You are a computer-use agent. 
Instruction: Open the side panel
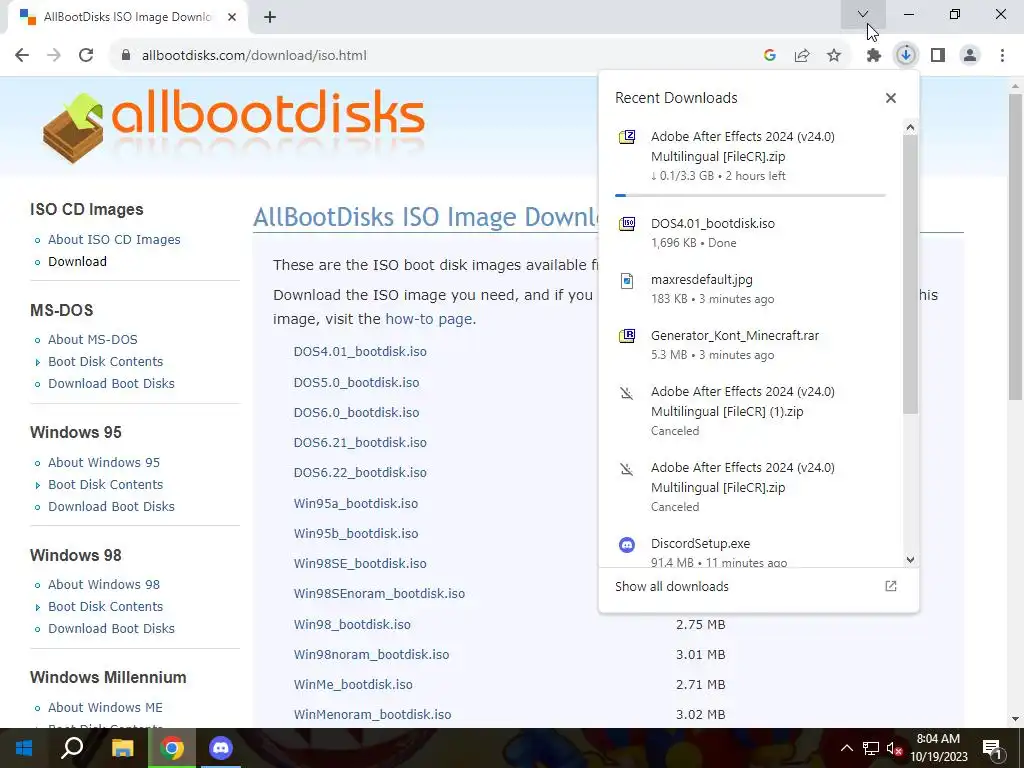point(938,56)
